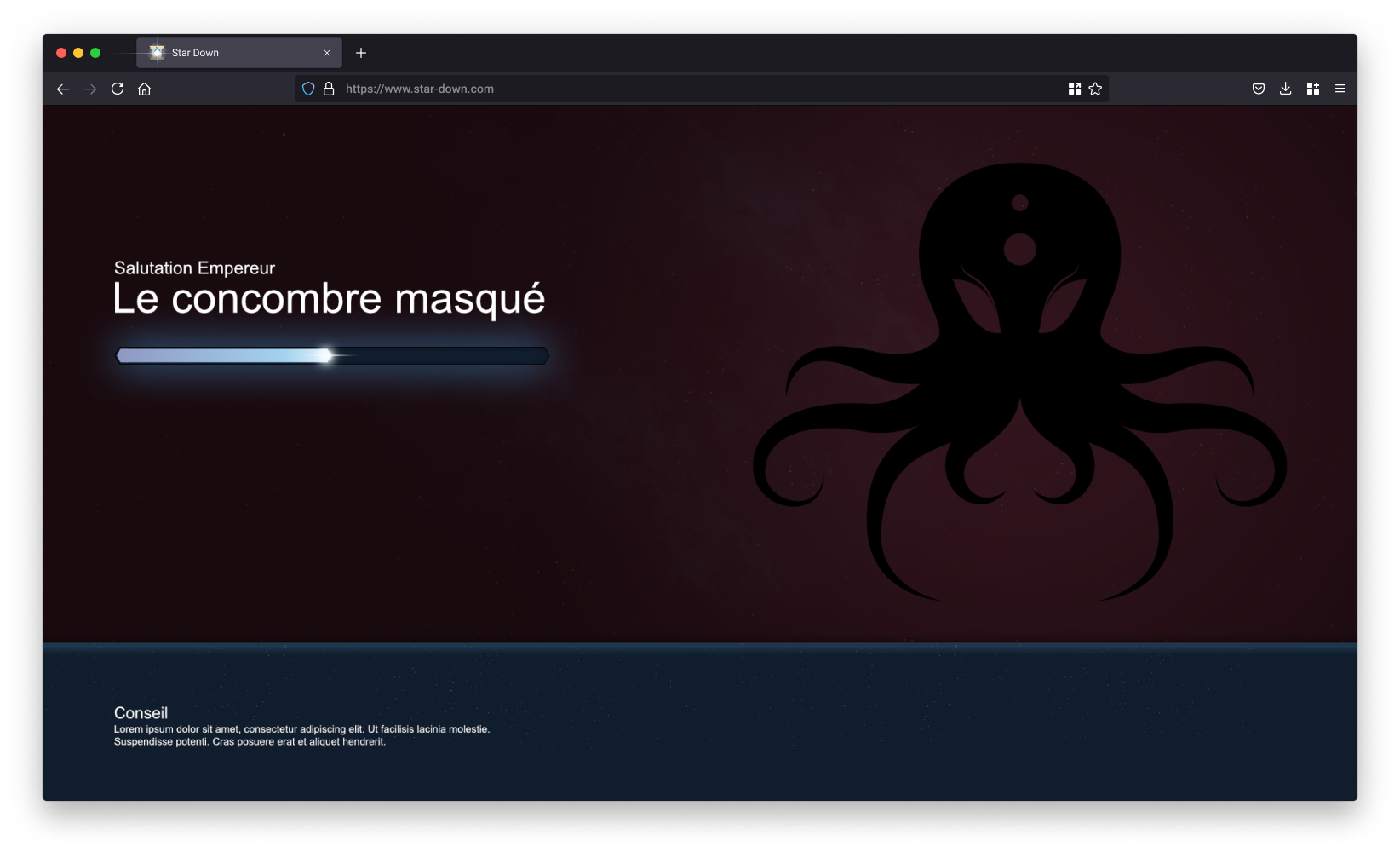Save page to Pocket
This screenshot has width=1400, height=852.
point(1259,89)
